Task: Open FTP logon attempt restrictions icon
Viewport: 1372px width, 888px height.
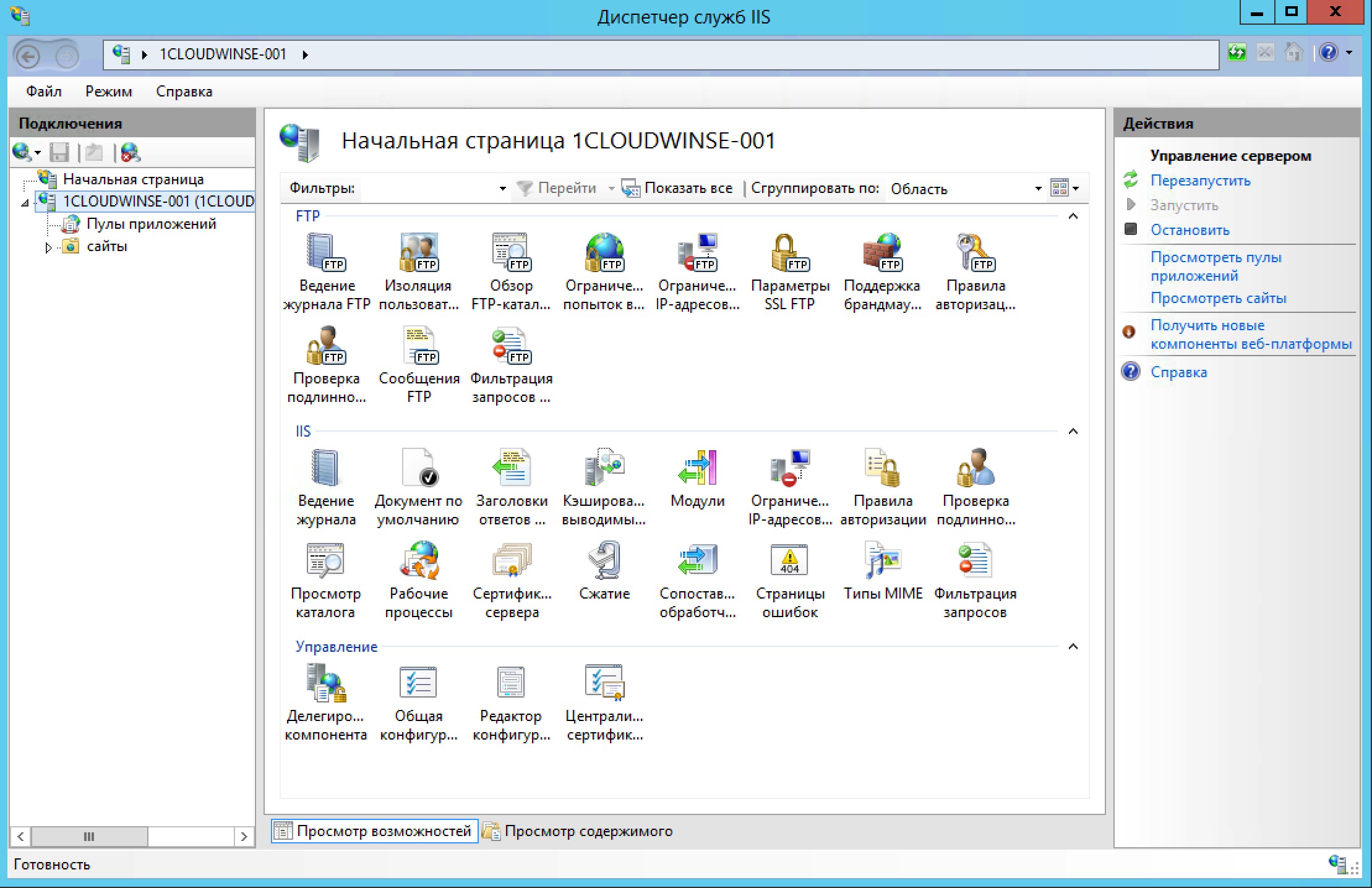Action: tap(604, 272)
